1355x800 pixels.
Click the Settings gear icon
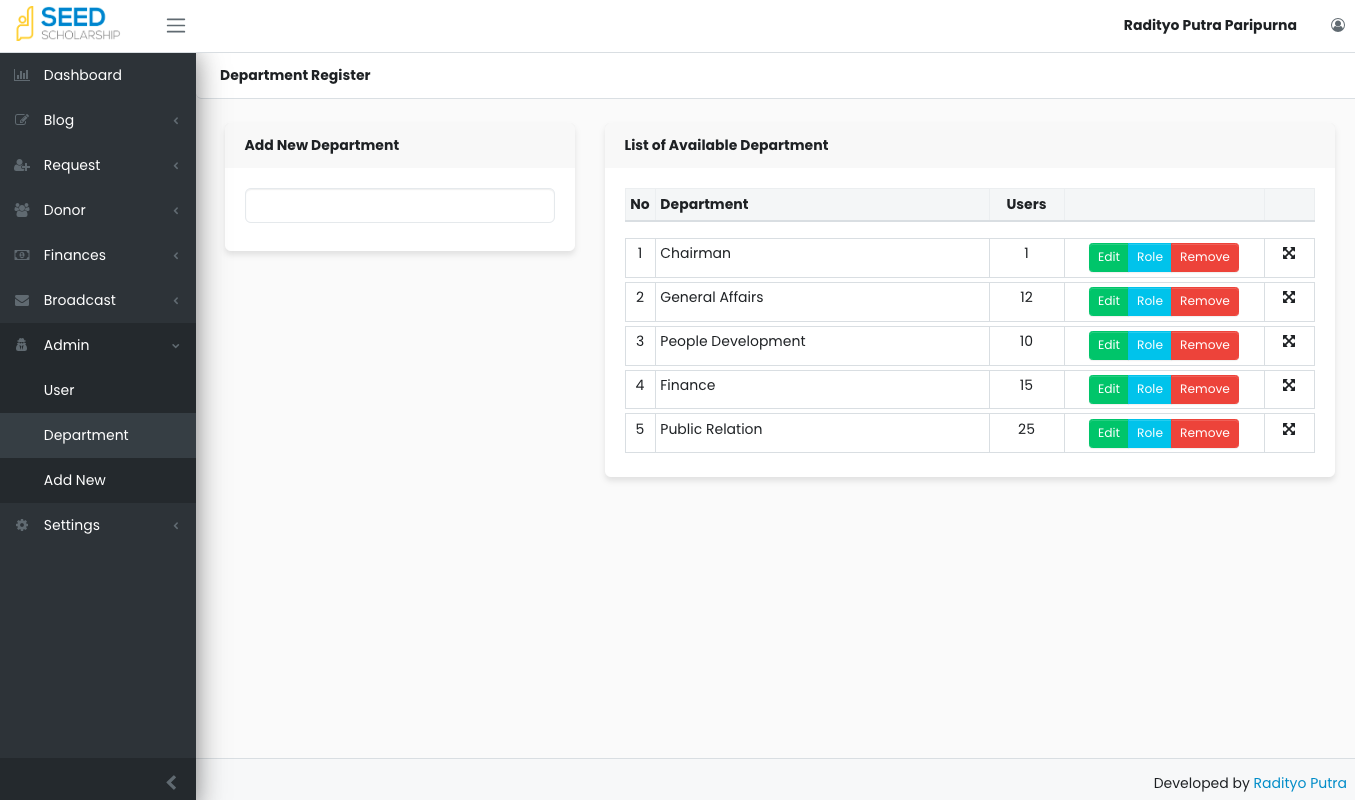pos(22,525)
